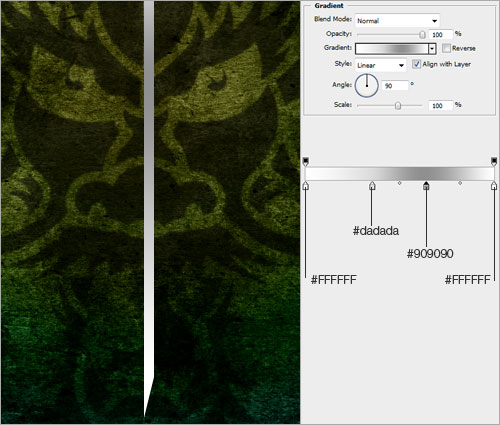Click the #dadada annotation text
The width and height of the screenshot is (500, 425).
[376, 231]
